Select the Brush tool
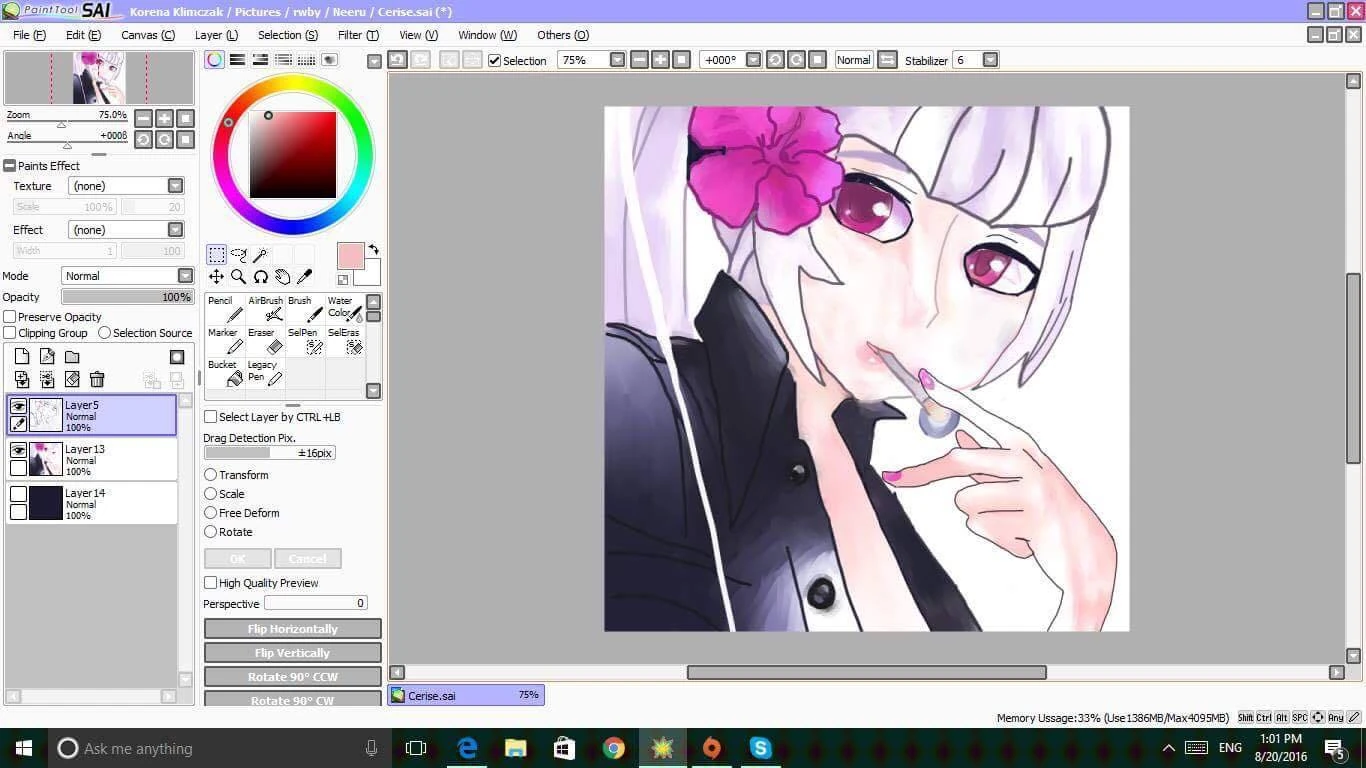1366x768 pixels. pos(305,310)
